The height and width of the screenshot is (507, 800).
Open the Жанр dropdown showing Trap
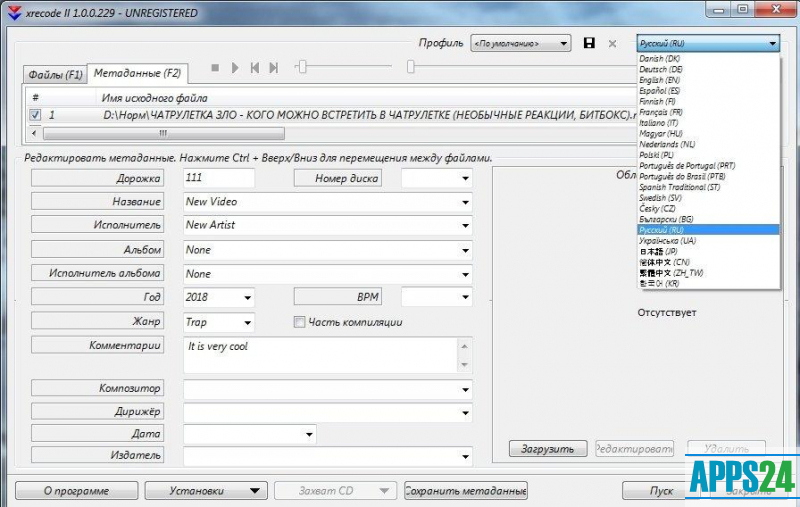coord(219,322)
